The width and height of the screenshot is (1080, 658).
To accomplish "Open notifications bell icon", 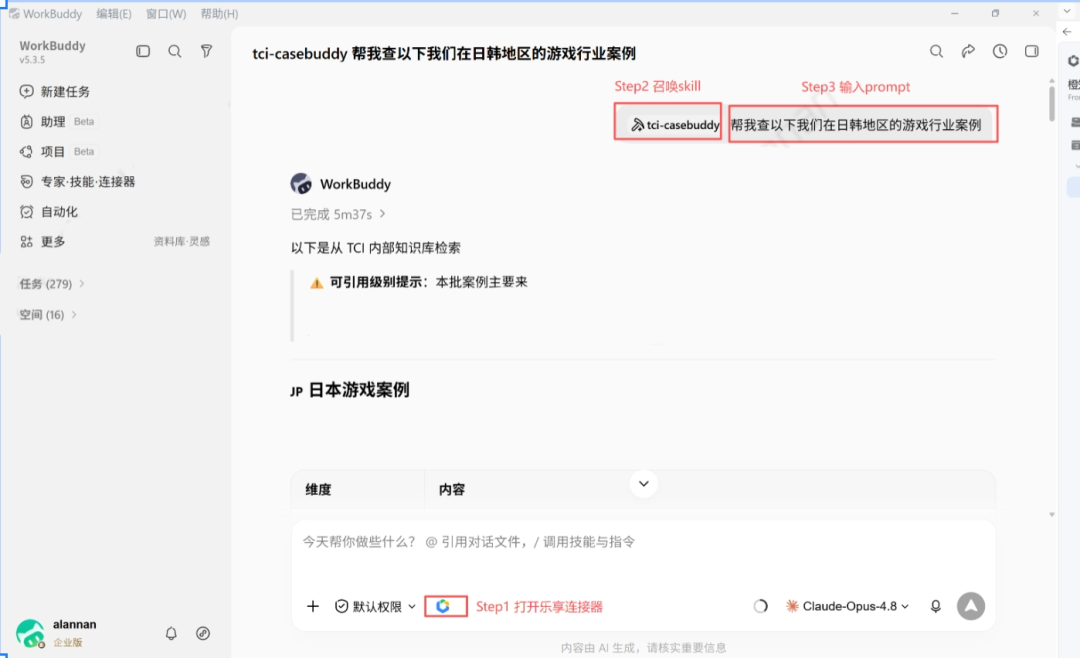I will coord(171,633).
